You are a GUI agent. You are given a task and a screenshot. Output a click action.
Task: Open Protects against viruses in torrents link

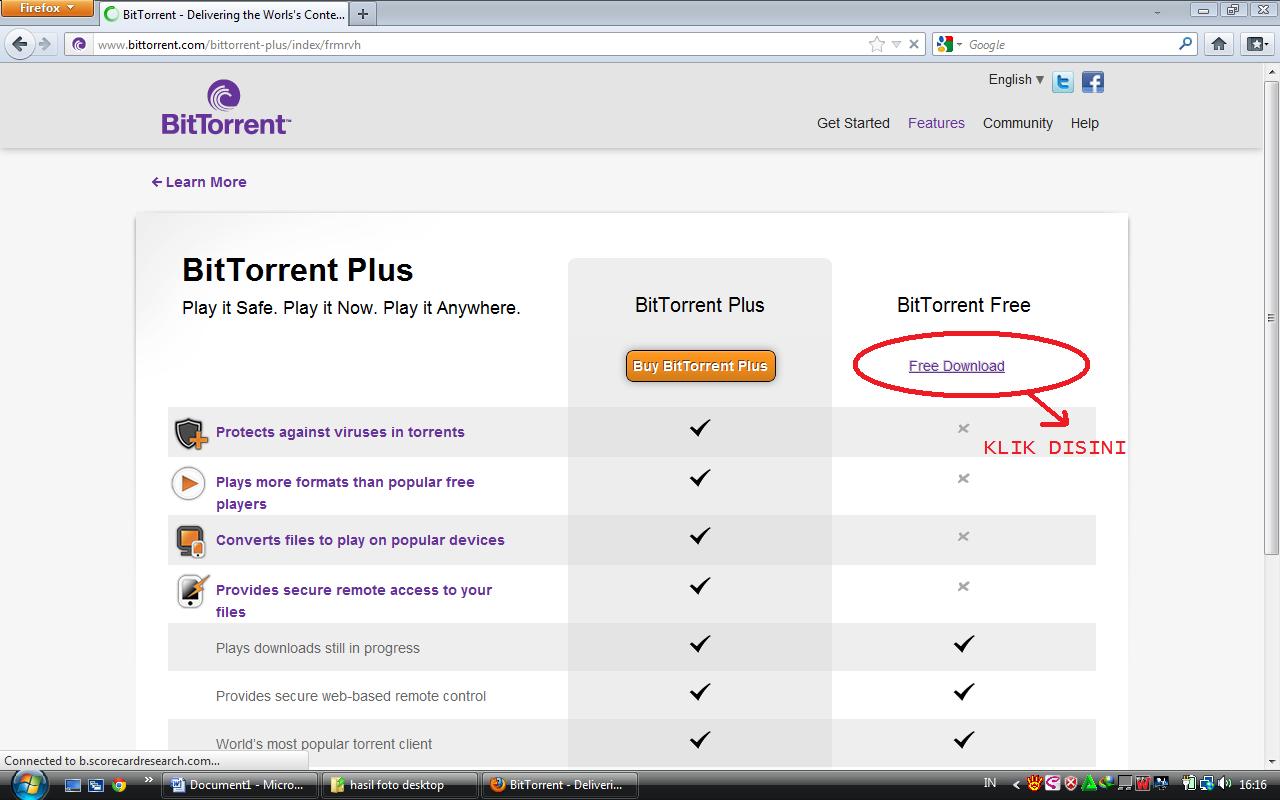coord(340,432)
